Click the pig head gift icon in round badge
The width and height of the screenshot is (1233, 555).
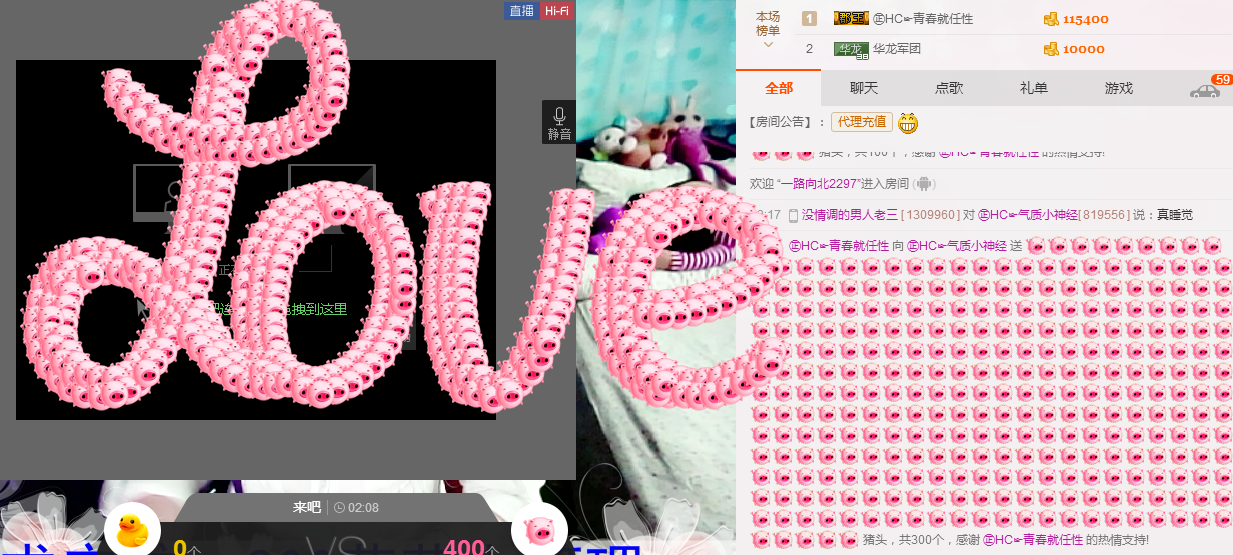pos(540,530)
